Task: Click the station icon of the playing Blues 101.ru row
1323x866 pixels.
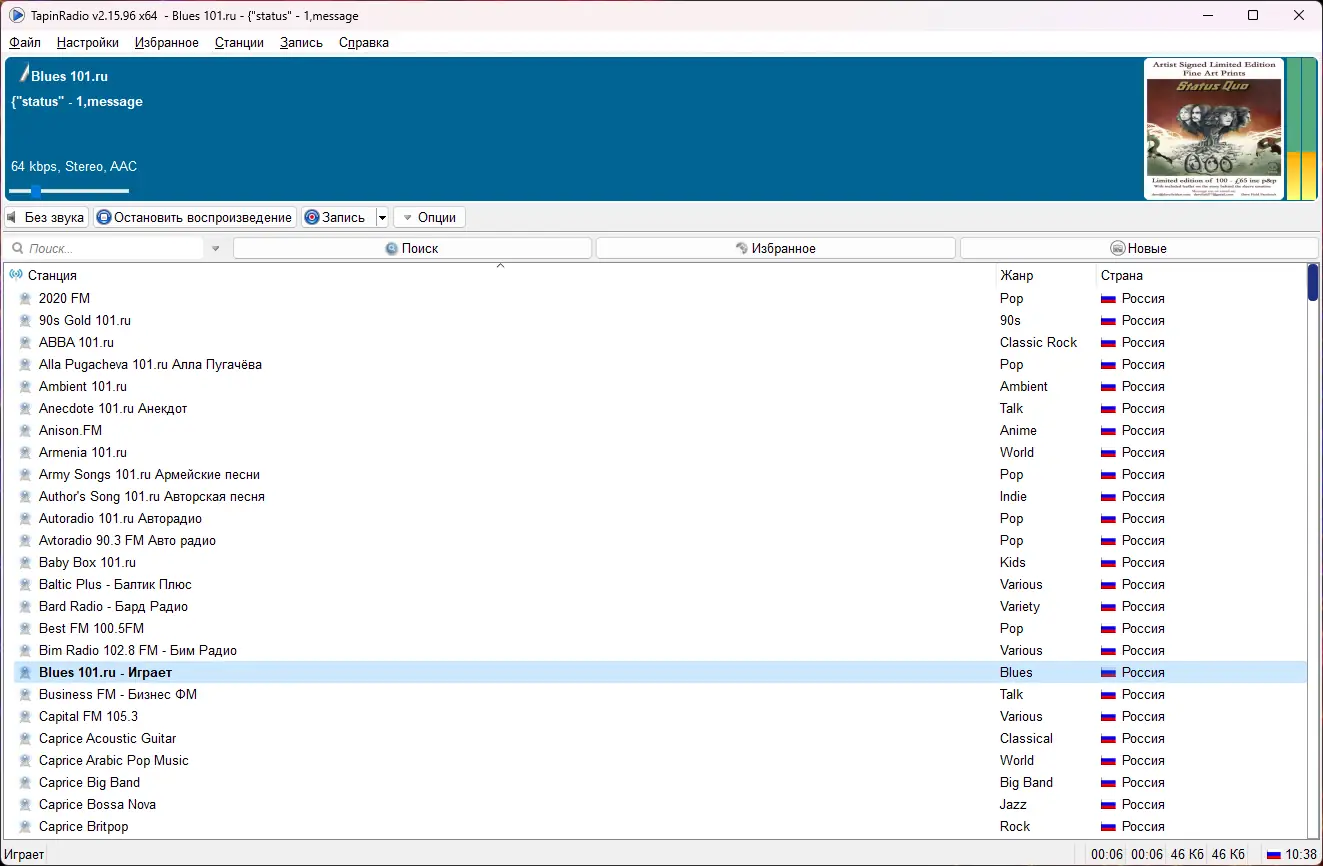Action: pos(26,672)
